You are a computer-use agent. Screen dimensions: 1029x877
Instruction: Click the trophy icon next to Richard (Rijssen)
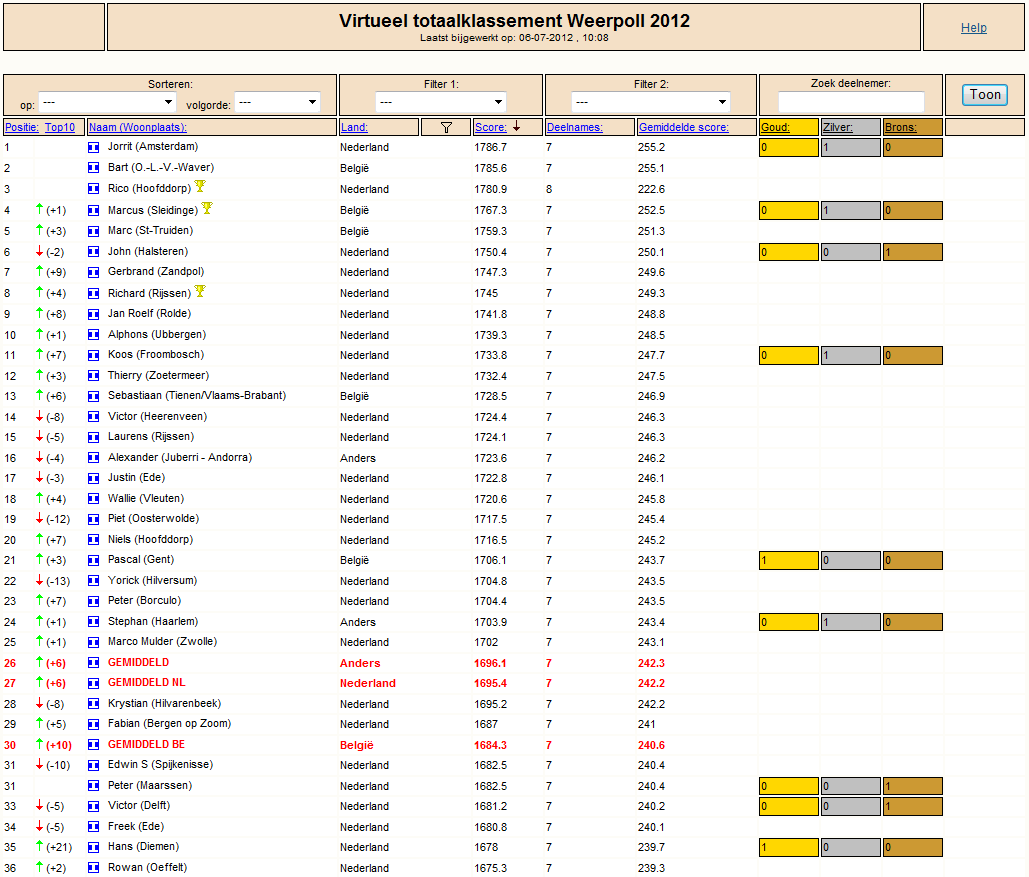(200, 291)
